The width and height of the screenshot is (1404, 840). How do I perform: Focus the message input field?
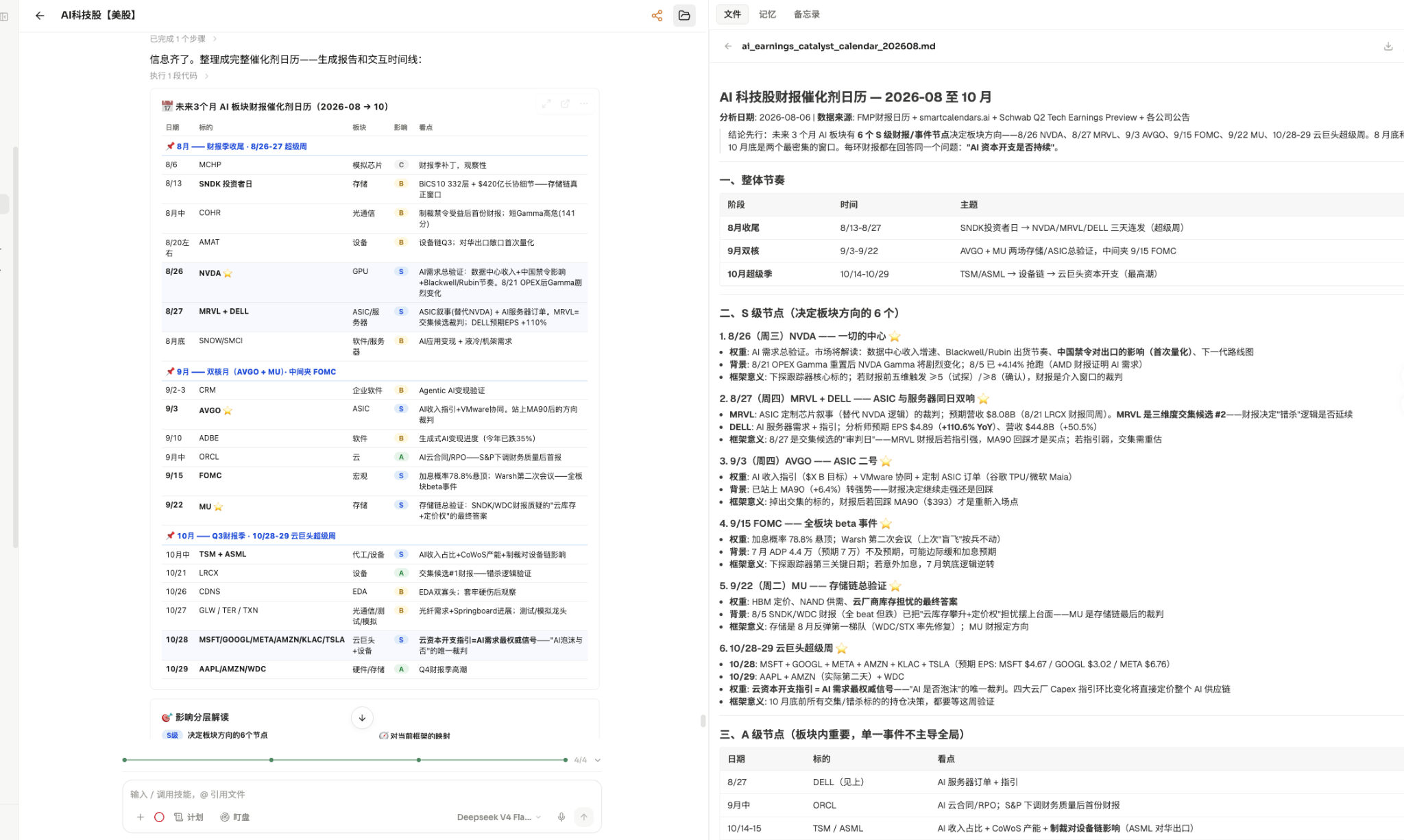tap(362, 794)
